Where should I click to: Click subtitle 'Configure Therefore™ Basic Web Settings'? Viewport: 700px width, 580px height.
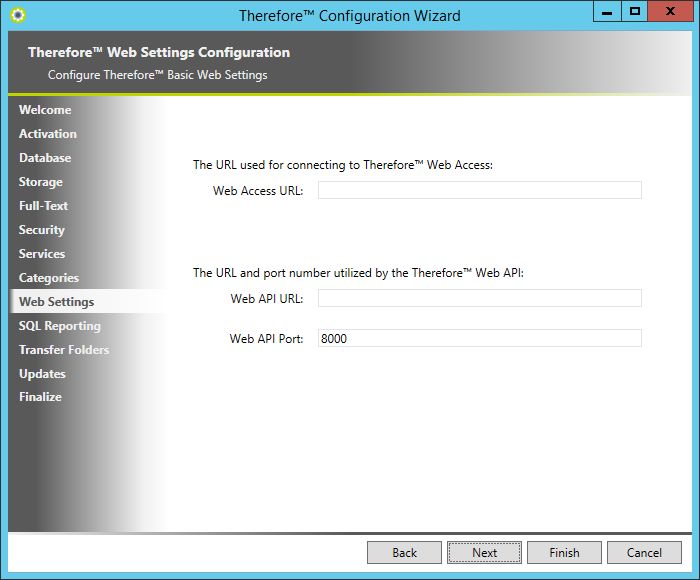pyautogui.click(x=158, y=75)
